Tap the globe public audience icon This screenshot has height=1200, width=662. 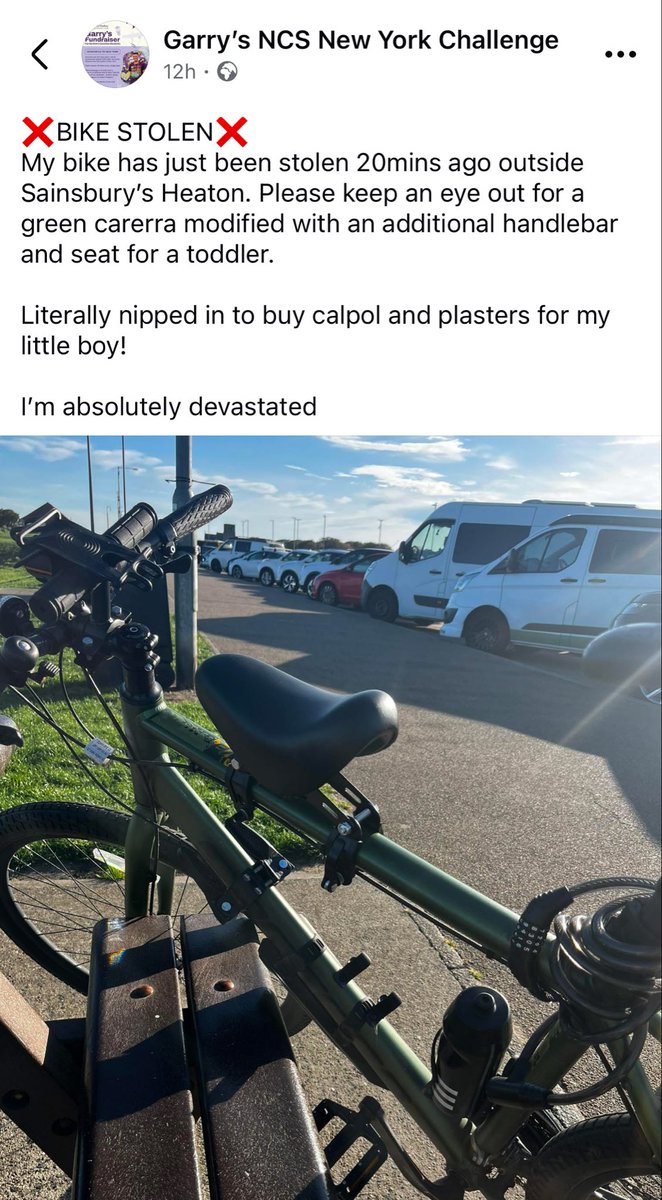click(228, 72)
